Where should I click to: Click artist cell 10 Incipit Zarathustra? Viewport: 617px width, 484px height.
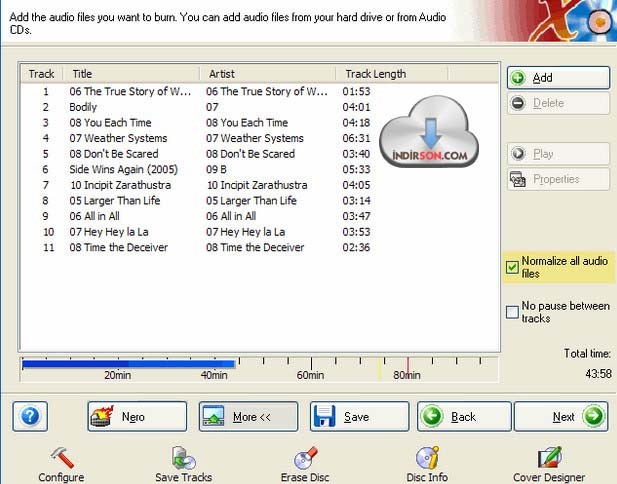(257, 185)
